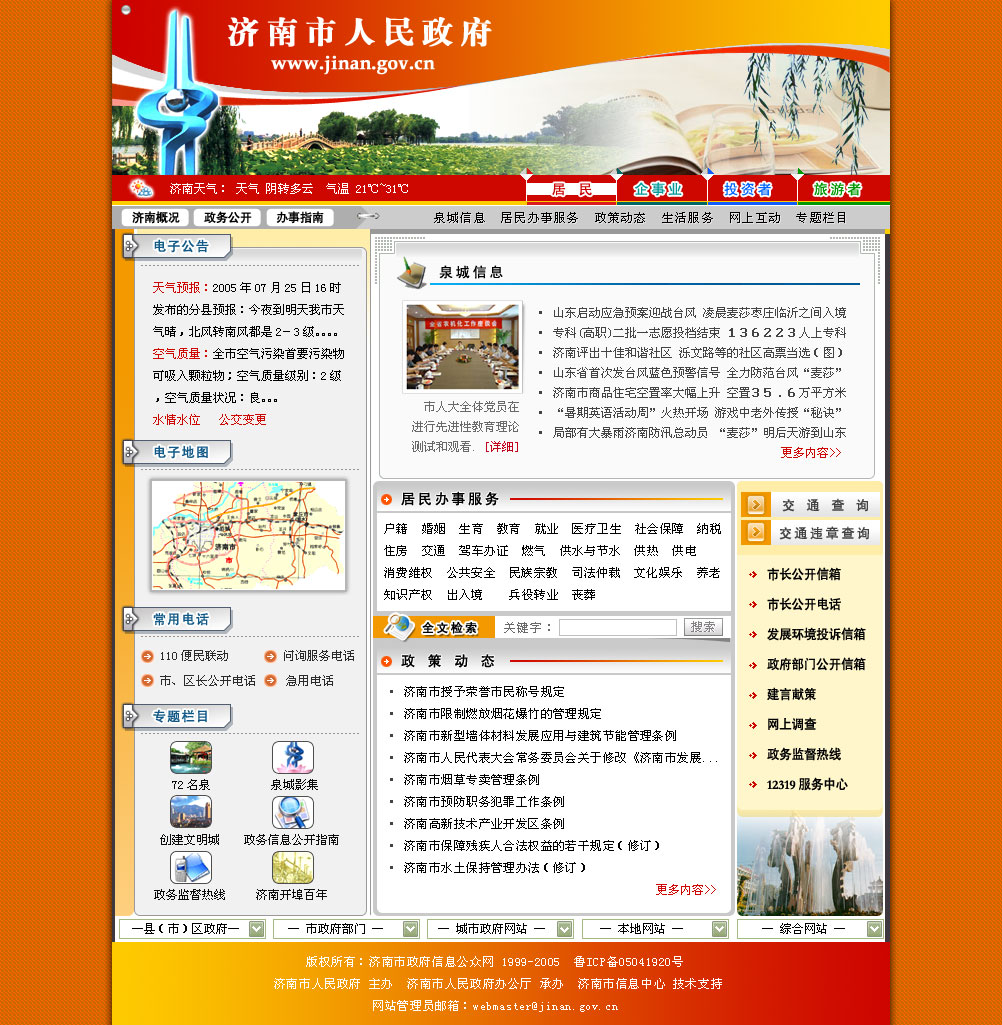Open the 市长公开信箱 link
The width and height of the screenshot is (1002, 1025).
pyautogui.click(x=803, y=574)
